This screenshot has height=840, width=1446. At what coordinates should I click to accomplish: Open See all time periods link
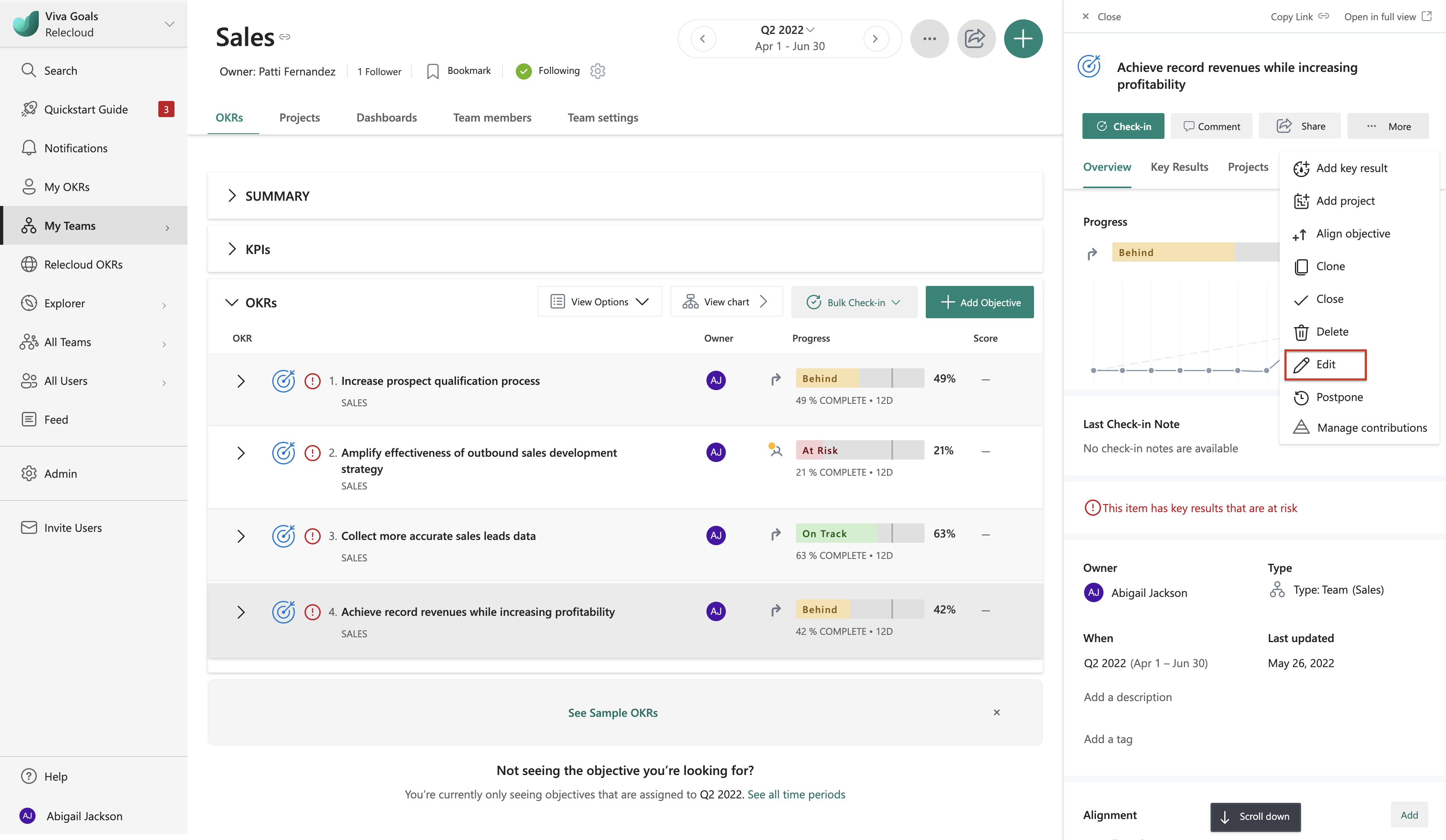tap(796, 794)
